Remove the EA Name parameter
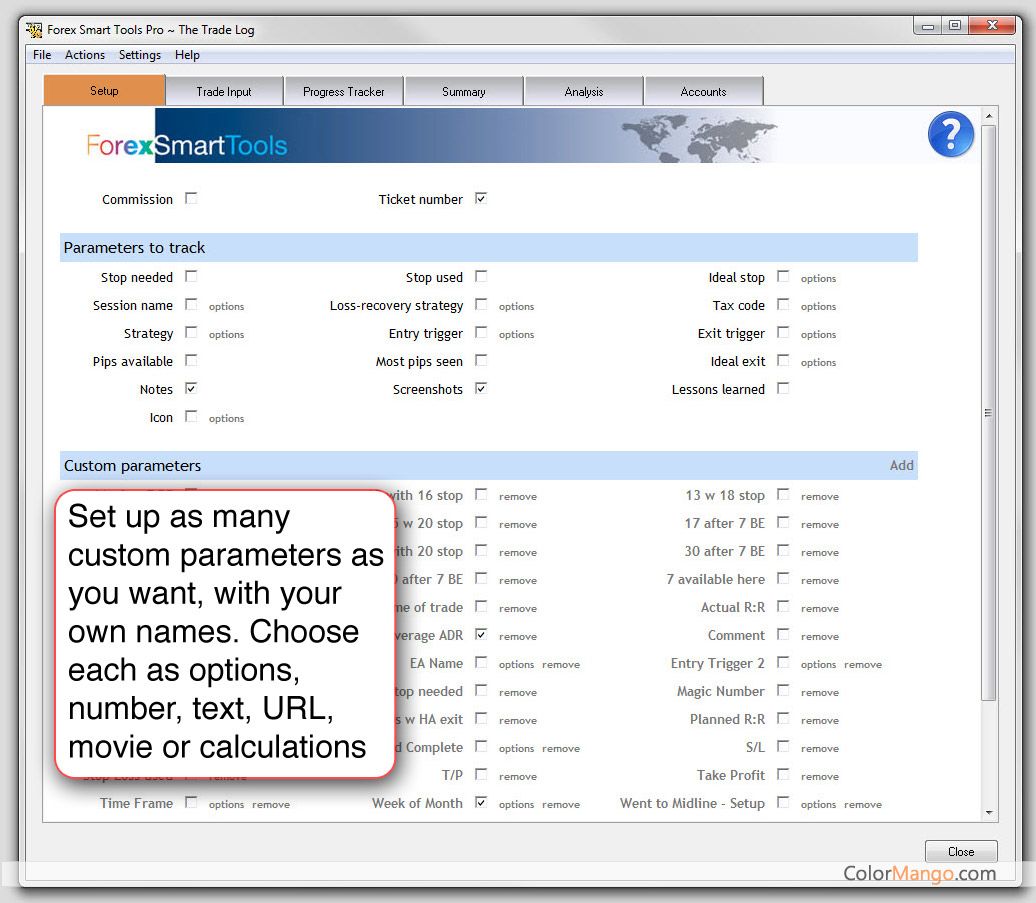The width and height of the screenshot is (1036, 903). 561,665
